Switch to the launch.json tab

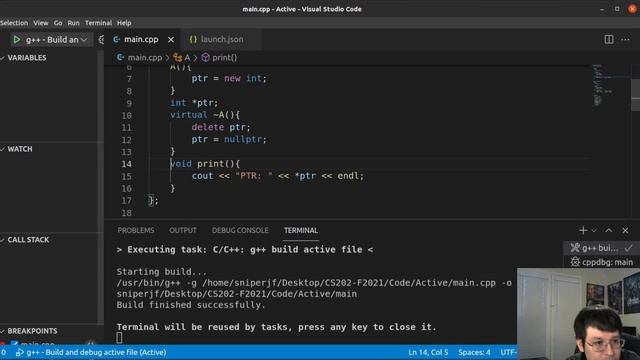[x=222, y=40]
